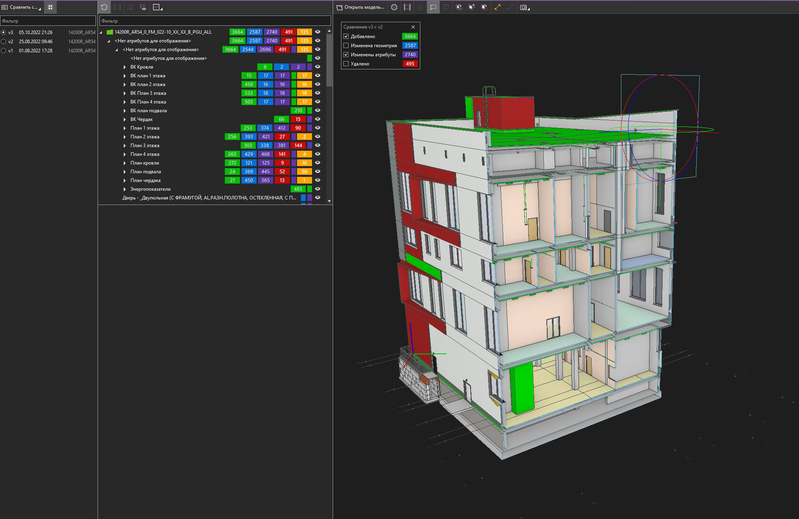Expand the 'ВК Кровля' tree node
Image resolution: width=799 pixels, height=519 pixels.
tap(125, 67)
